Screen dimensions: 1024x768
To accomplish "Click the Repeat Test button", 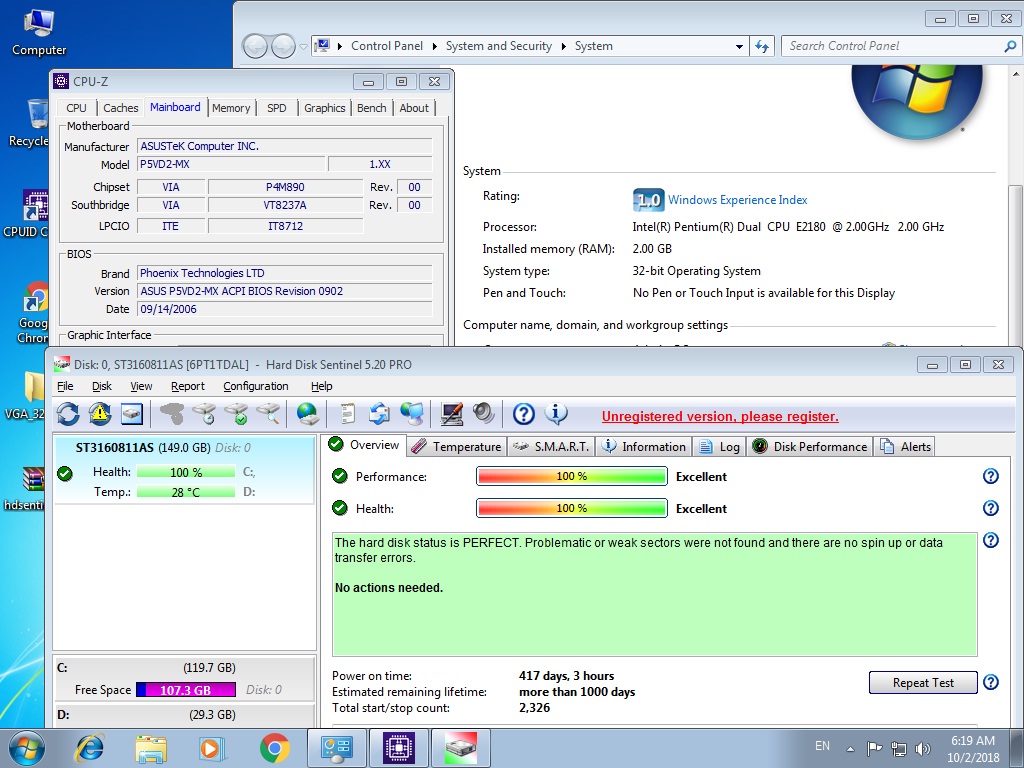I will (923, 683).
